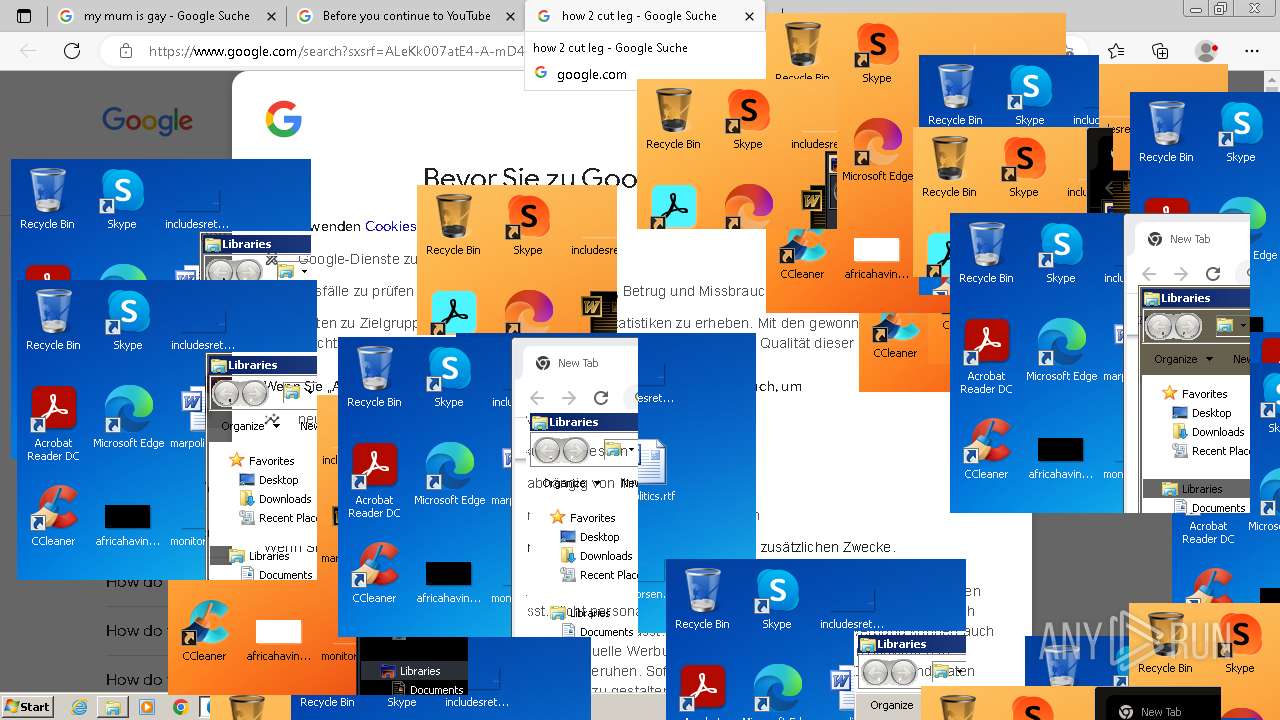
Task: Click "google.com" in the tab preview card
Action: [591, 74]
